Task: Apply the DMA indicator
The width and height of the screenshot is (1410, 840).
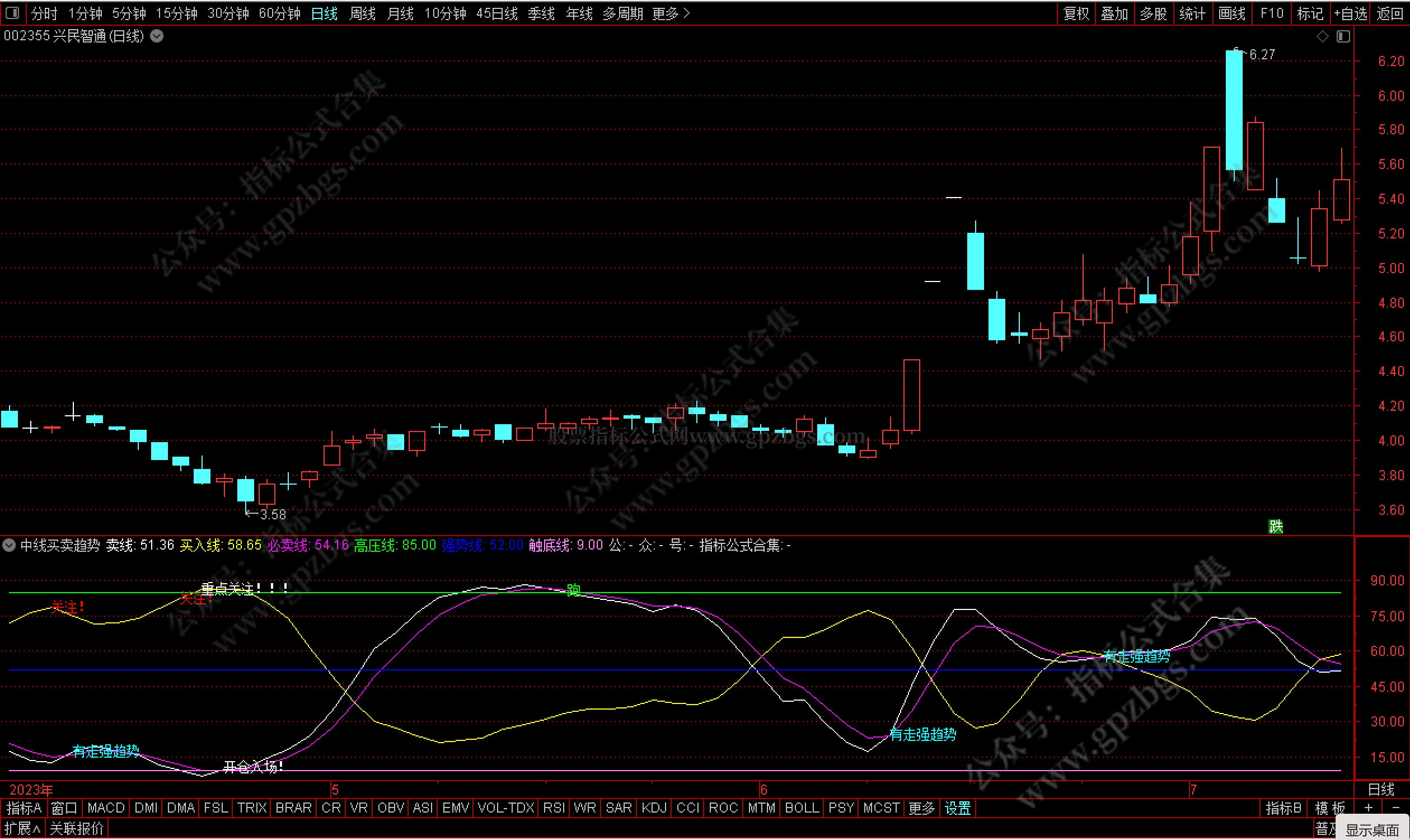Action: click(x=181, y=808)
